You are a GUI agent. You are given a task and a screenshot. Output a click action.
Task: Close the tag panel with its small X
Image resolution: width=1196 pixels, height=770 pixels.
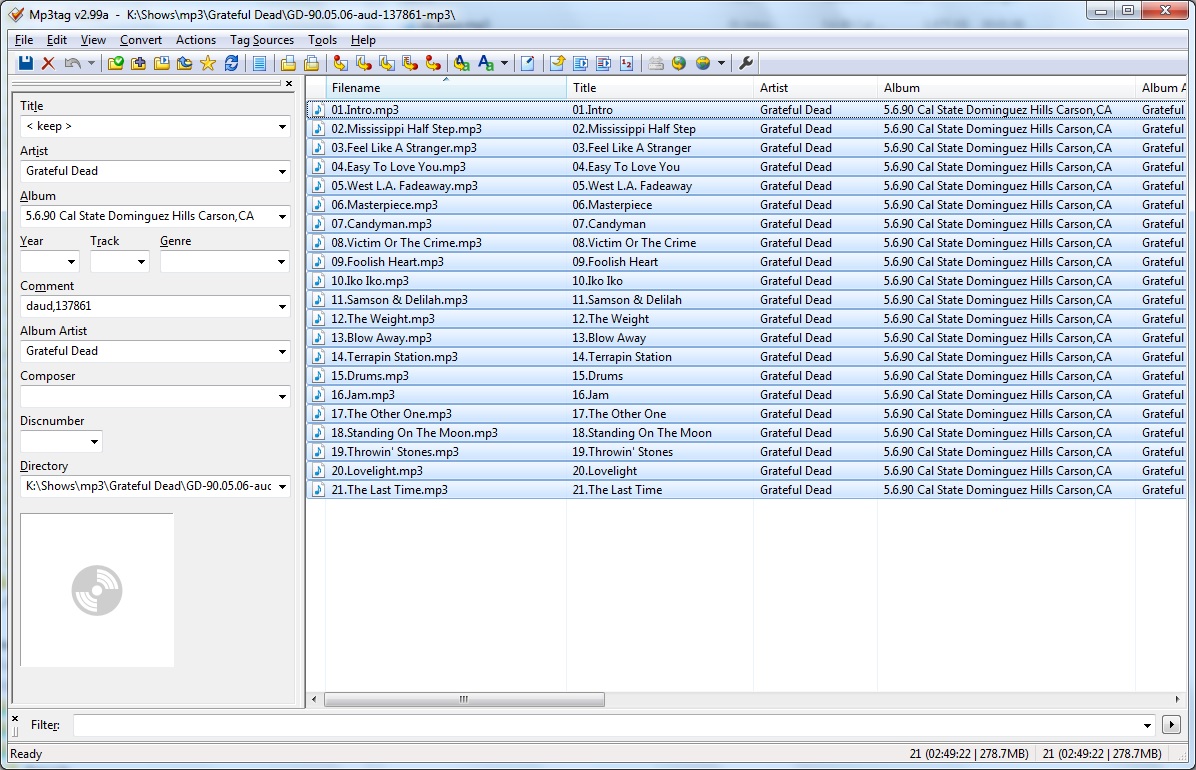(x=289, y=83)
